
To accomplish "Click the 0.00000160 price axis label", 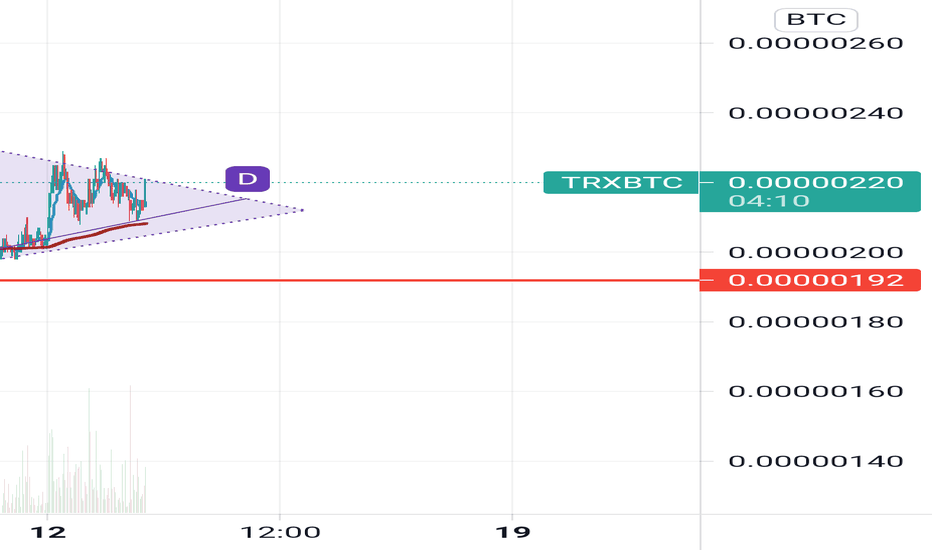I will tap(816, 391).
